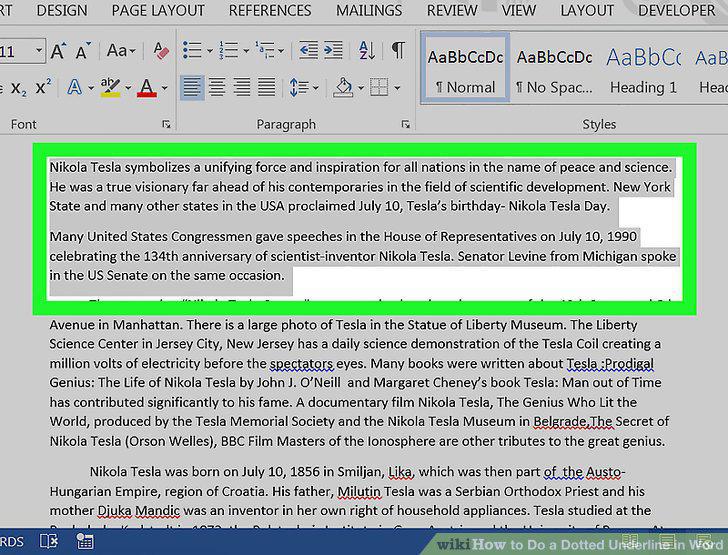Image resolution: width=728 pixels, height=555 pixels.
Task: Apply subscript formatting
Action: tap(19, 87)
